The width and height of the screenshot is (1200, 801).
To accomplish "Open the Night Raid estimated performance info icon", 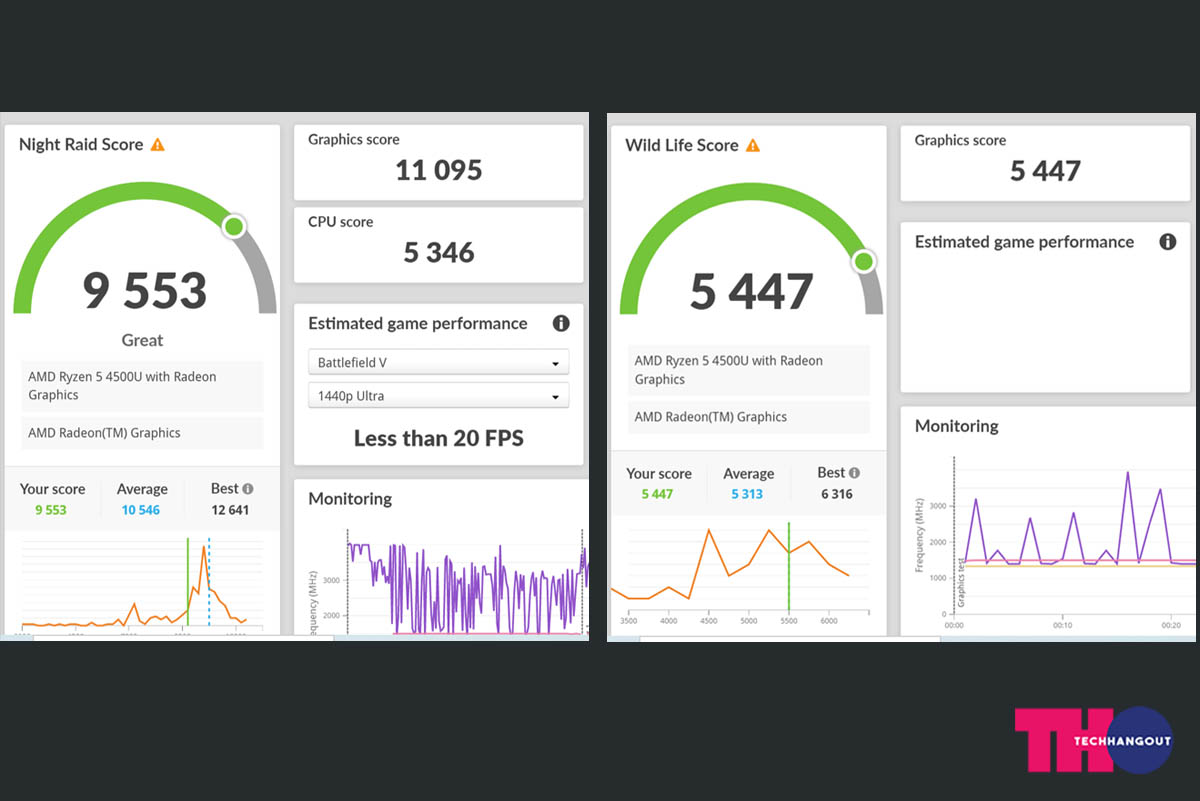I will [x=561, y=323].
